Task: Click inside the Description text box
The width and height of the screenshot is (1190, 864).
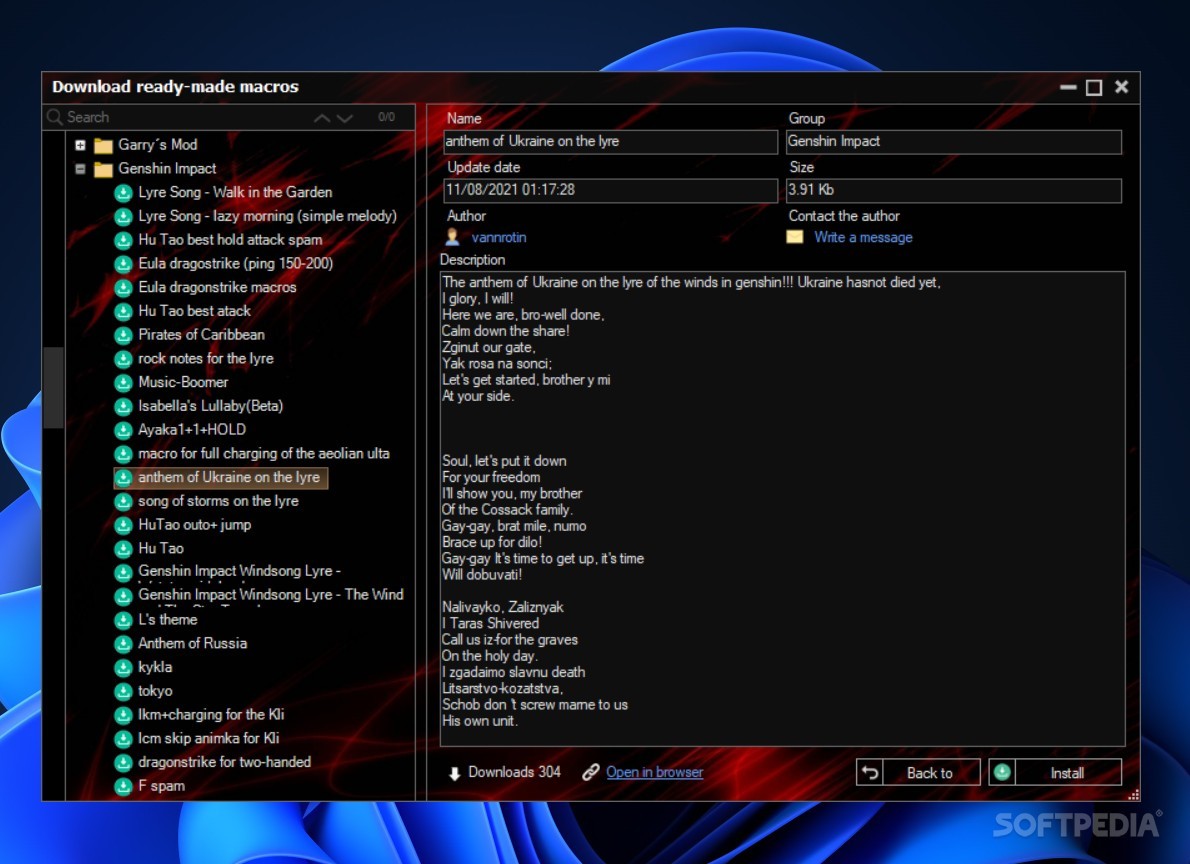Action: point(782,509)
